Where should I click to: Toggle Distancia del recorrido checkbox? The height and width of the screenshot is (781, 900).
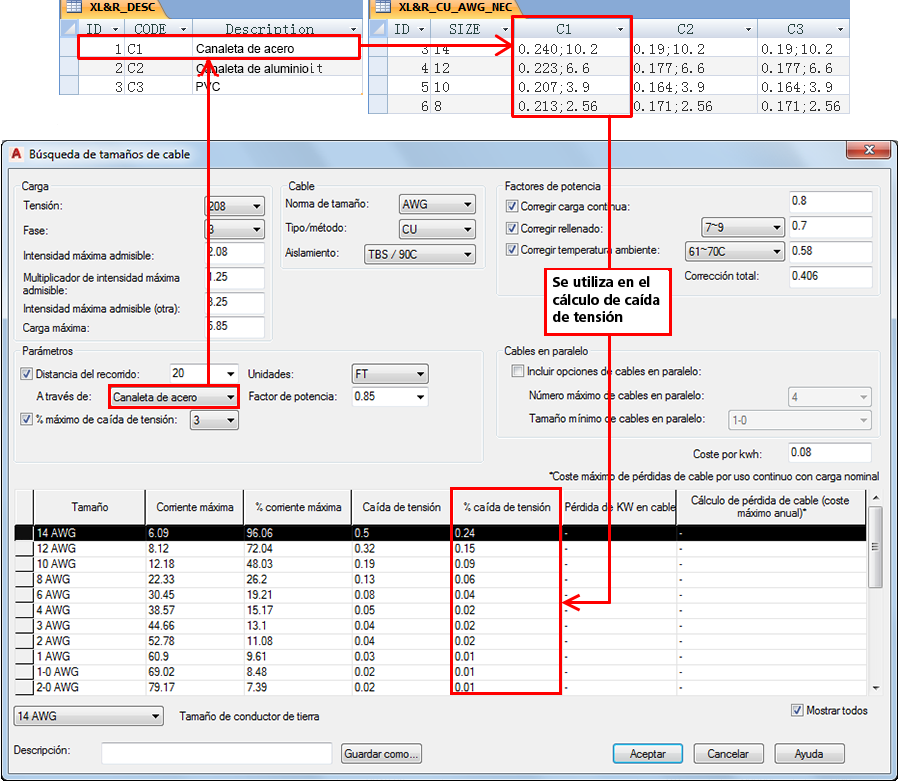point(26,374)
